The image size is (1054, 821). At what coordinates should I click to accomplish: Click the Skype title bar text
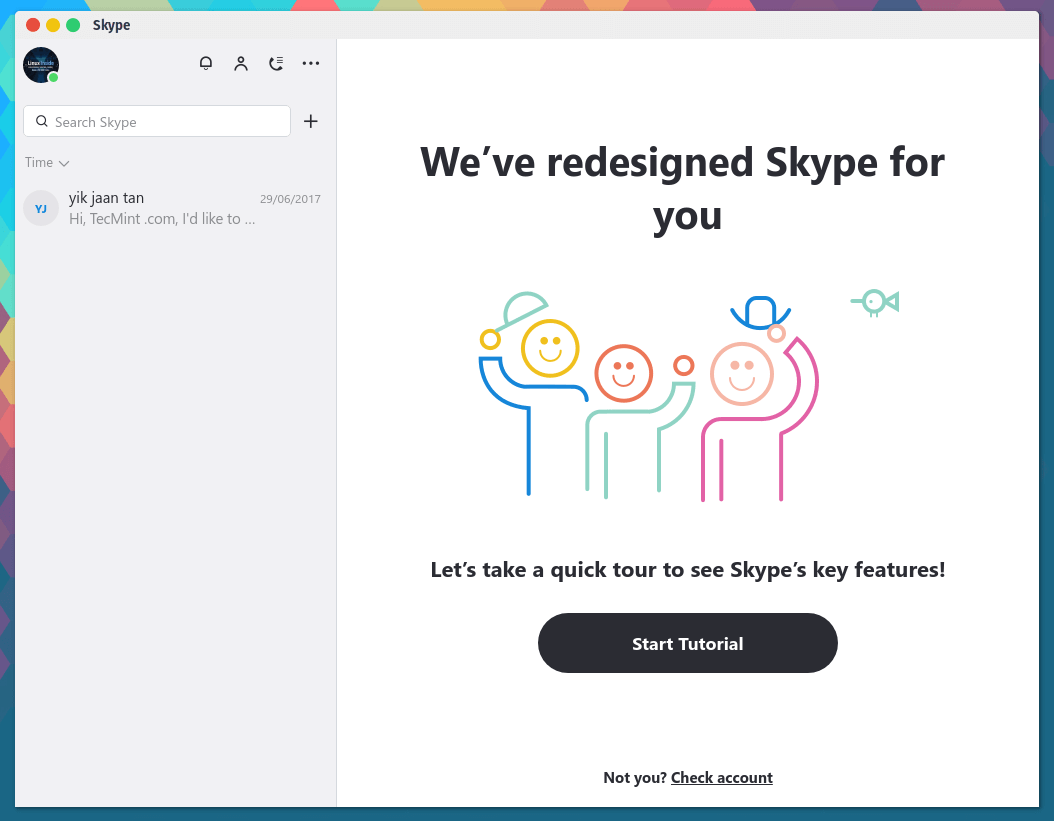(x=111, y=25)
